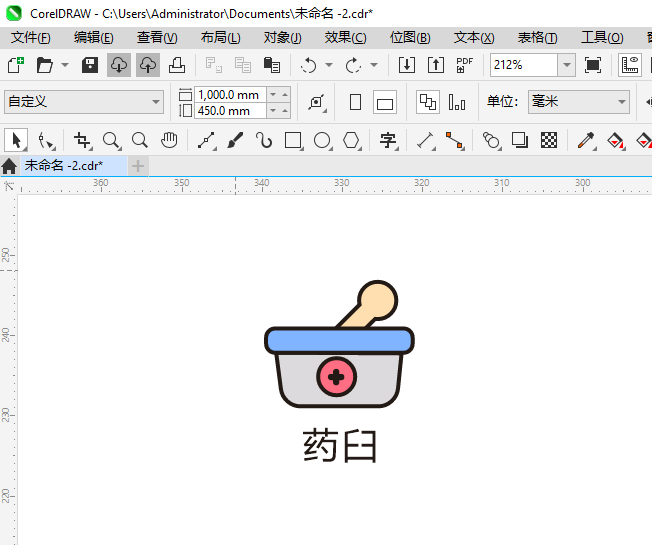
Task: Save the document with floppy icon
Action: [x=90, y=65]
